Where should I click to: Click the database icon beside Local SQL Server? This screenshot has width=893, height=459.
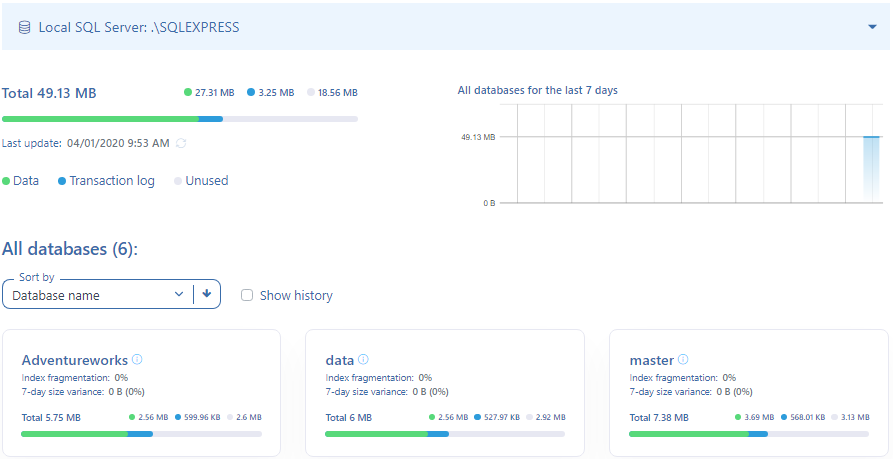(24, 28)
